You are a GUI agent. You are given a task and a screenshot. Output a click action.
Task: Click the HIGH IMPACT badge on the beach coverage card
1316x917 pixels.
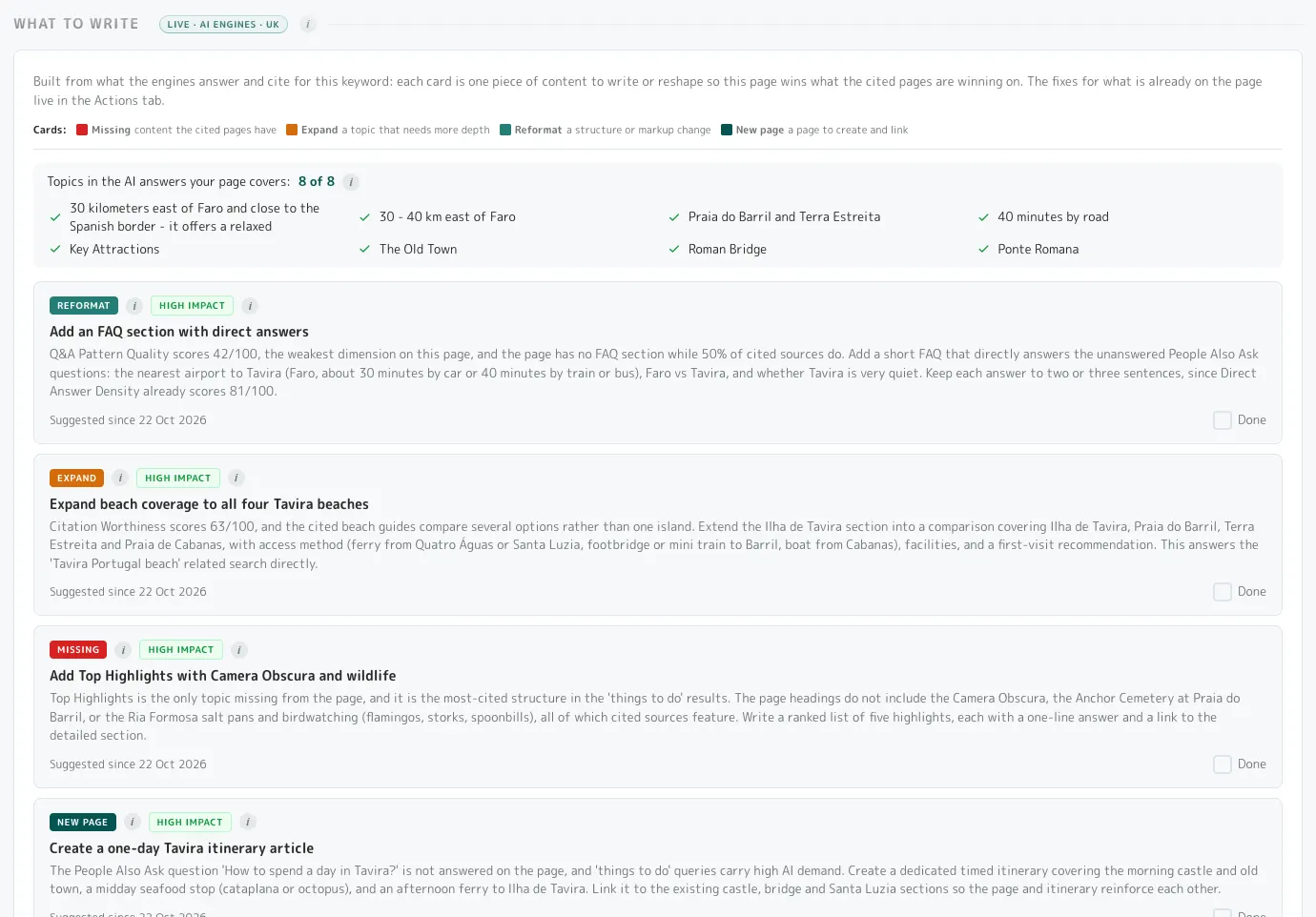(178, 478)
